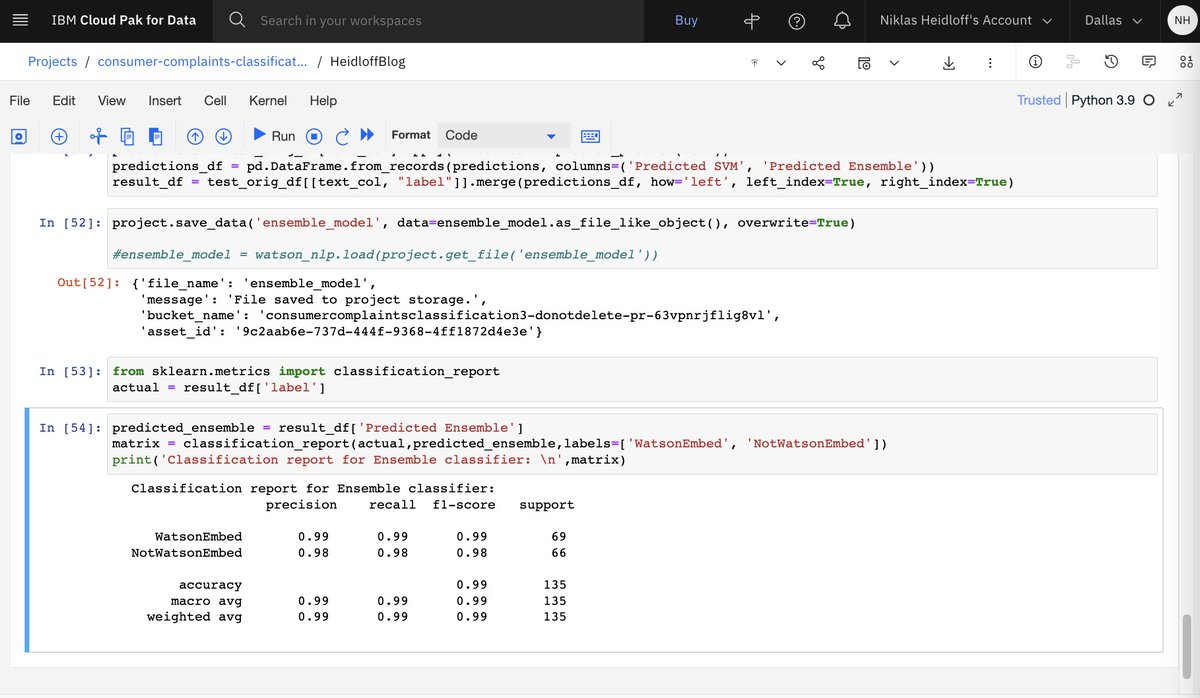Expand the job options chevron

click(x=894, y=63)
